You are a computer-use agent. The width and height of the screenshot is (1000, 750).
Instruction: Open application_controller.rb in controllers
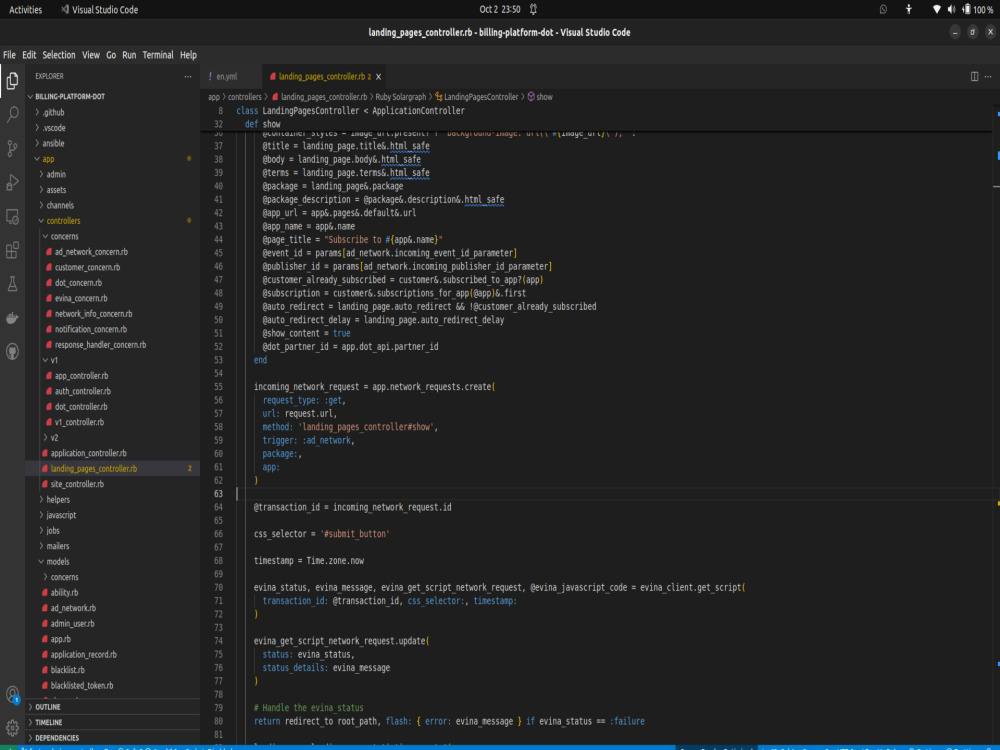pyautogui.click(x=112, y=453)
